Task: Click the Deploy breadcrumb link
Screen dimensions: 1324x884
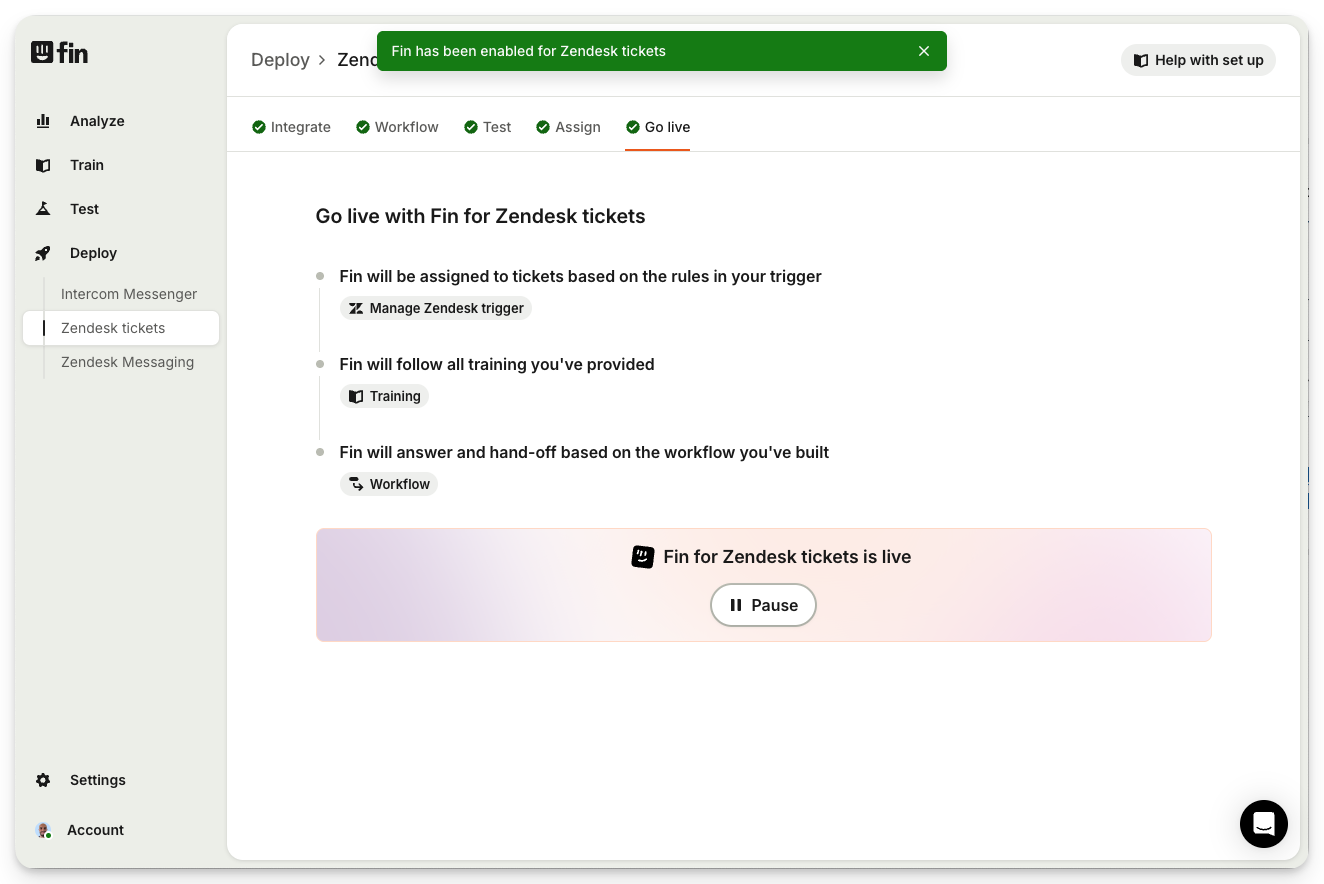Action: (x=280, y=60)
